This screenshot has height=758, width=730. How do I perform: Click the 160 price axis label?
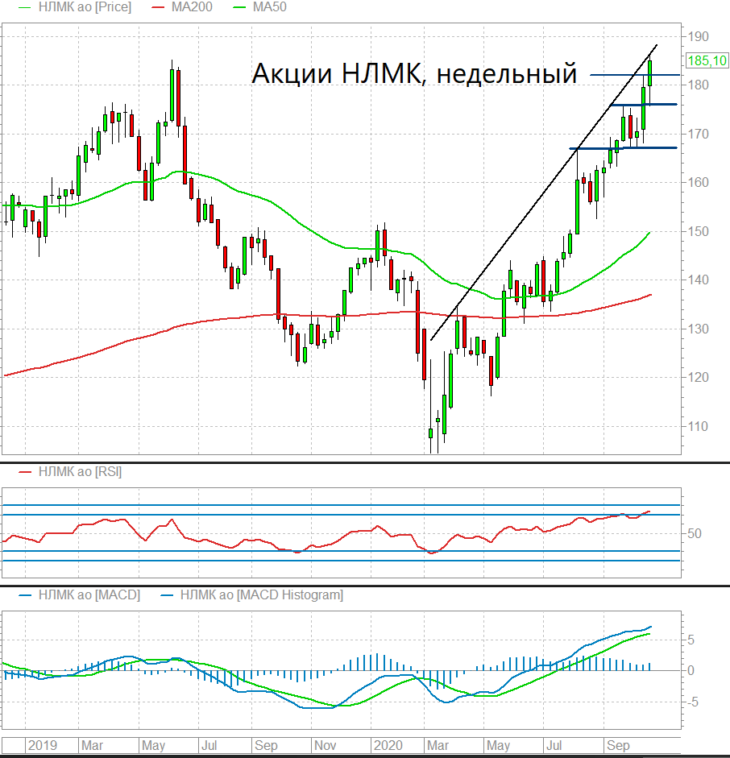click(x=698, y=182)
